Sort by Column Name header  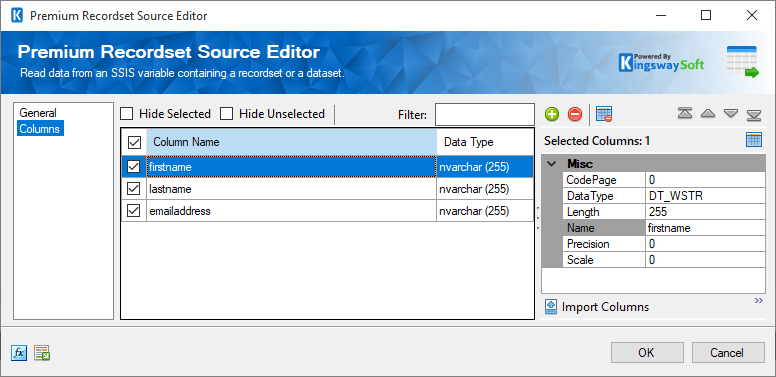point(291,142)
